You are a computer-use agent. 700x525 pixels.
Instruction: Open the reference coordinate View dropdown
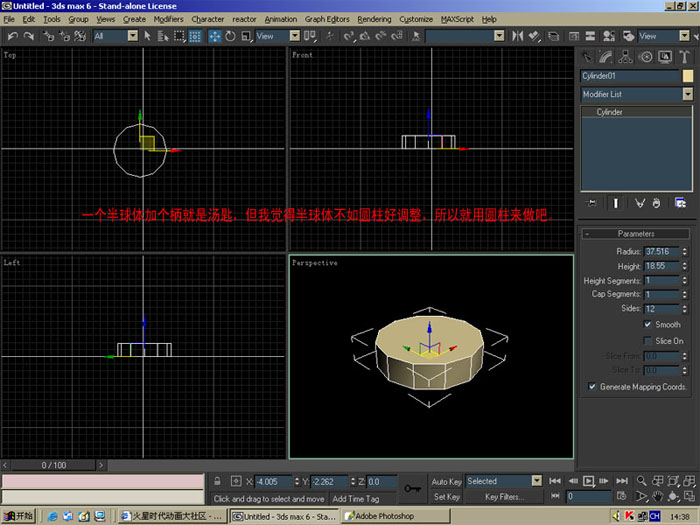295,36
